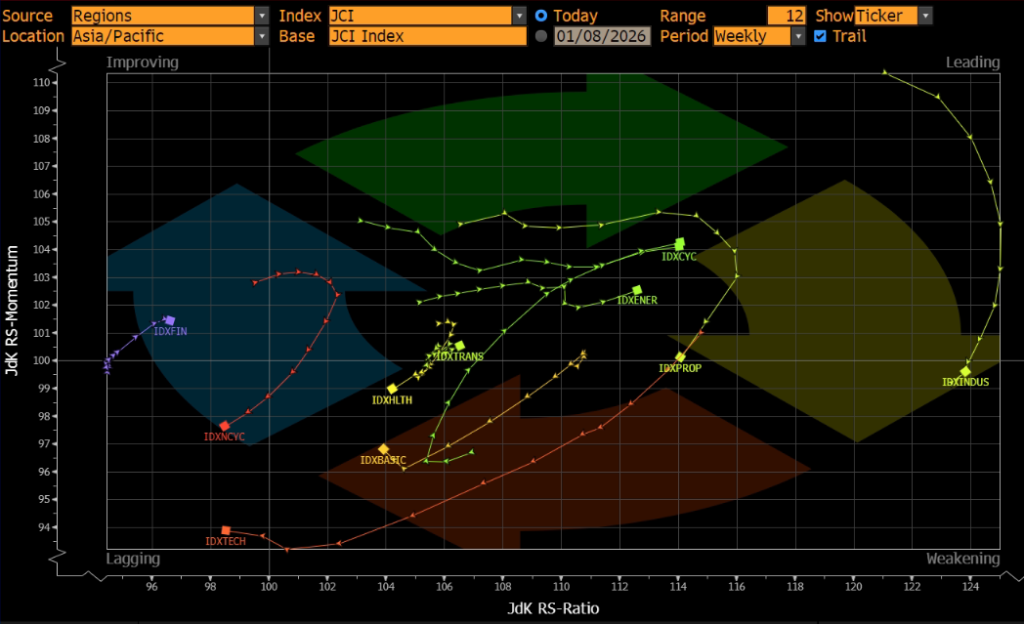The image size is (1024, 624).
Task: Open the Period Weekly dropdown
Action: (x=797, y=36)
